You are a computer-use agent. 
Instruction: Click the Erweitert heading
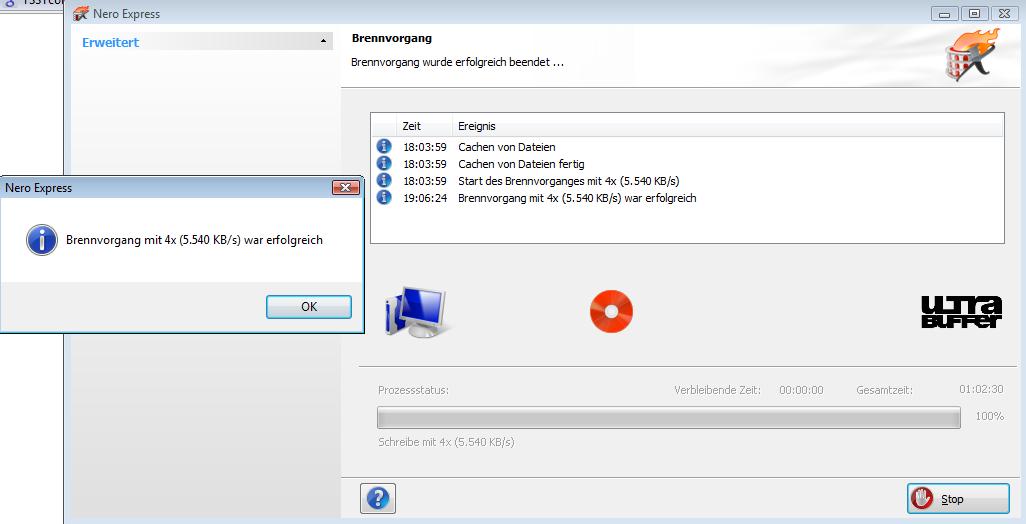pyautogui.click(x=111, y=43)
